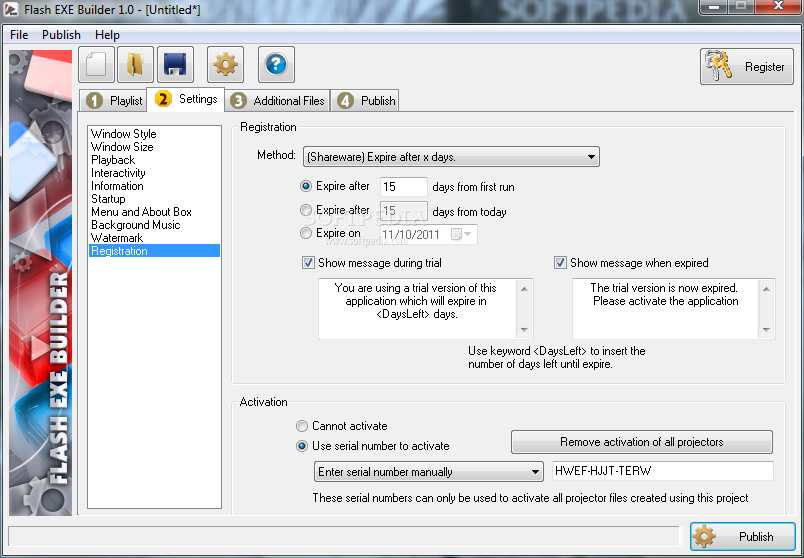
Task: Open the File menu
Action: coord(19,35)
